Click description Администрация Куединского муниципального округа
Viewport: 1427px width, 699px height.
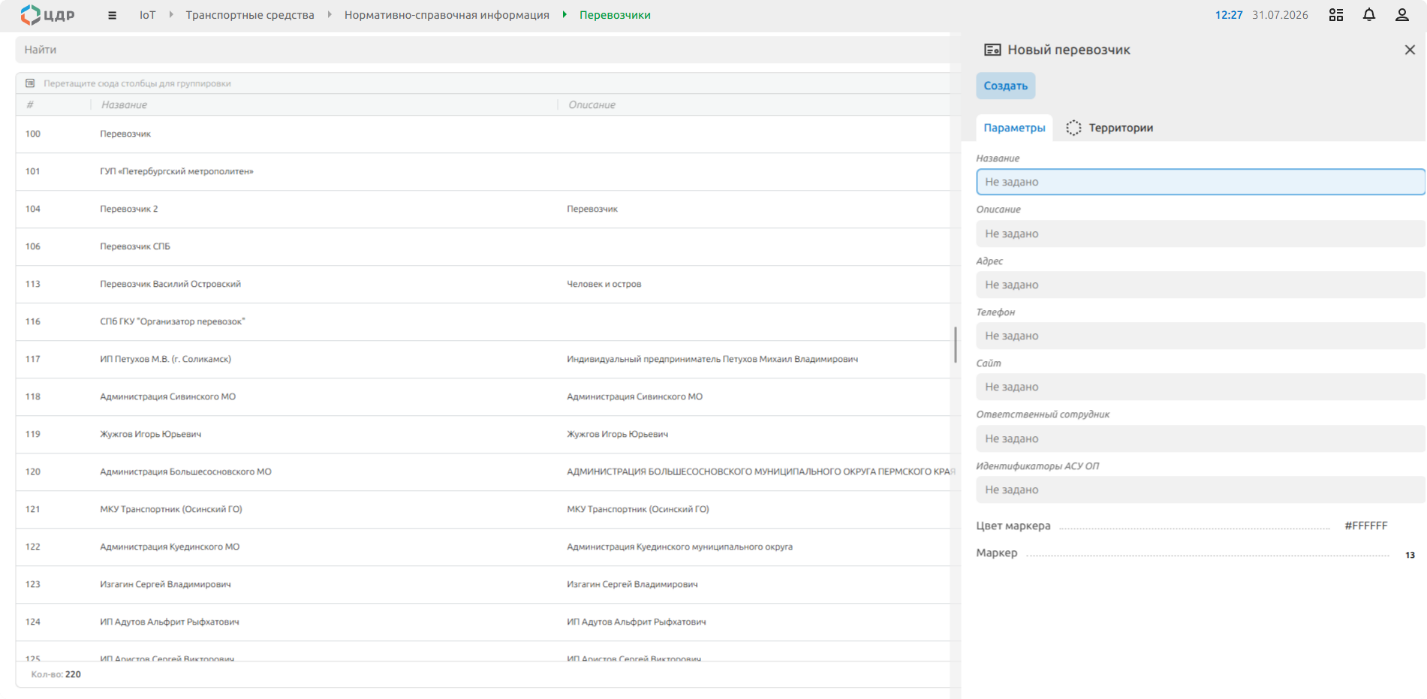point(680,547)
